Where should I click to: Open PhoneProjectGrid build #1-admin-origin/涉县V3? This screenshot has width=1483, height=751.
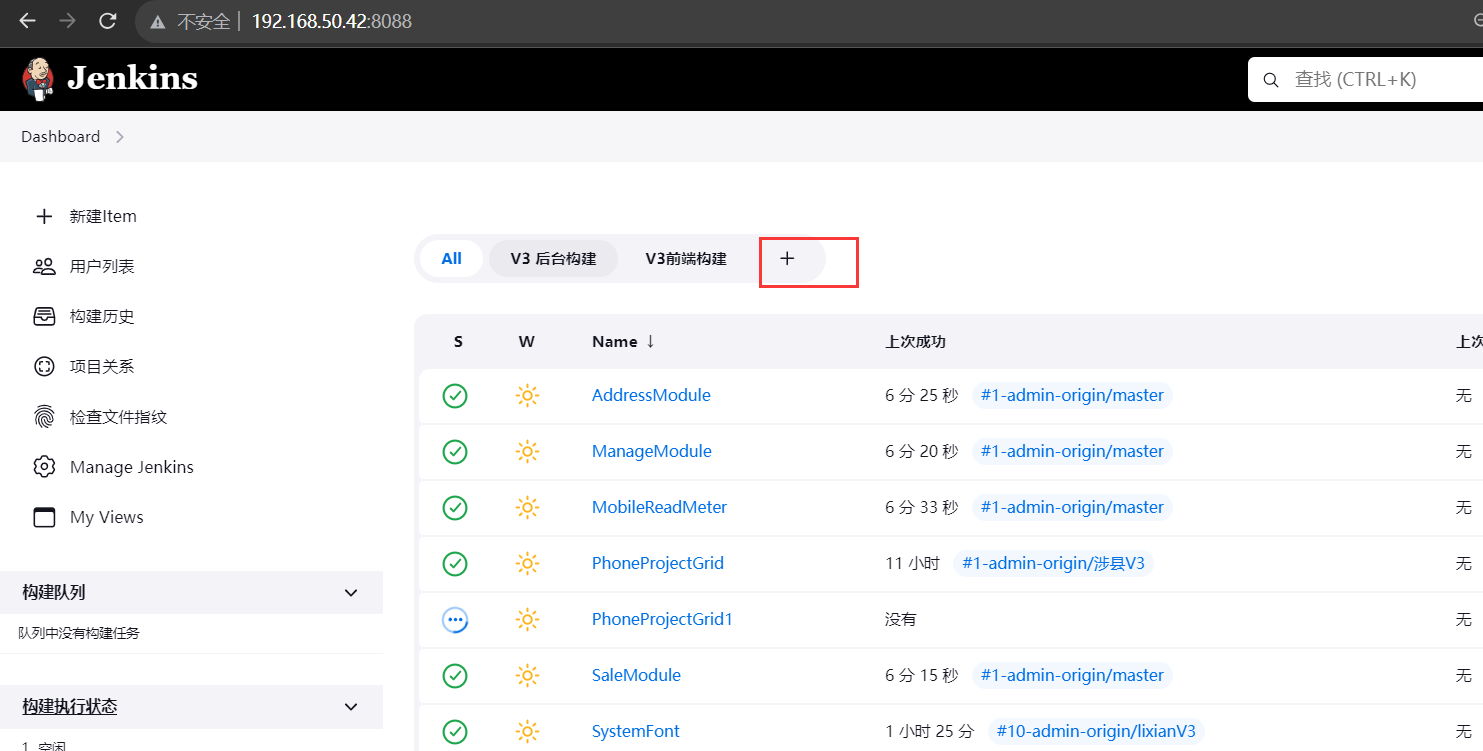[x=1053, y=563]
